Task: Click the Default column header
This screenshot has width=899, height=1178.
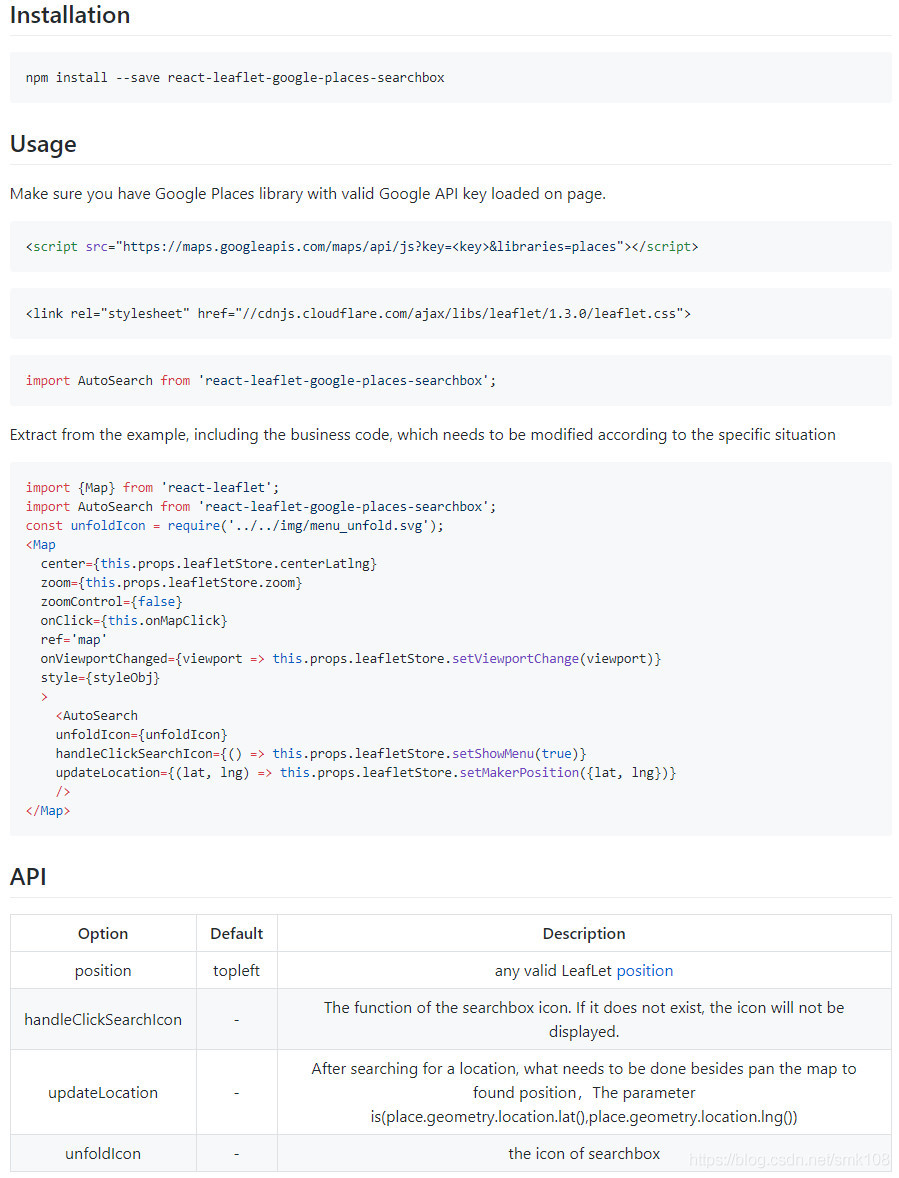Action: pos(237,934)
